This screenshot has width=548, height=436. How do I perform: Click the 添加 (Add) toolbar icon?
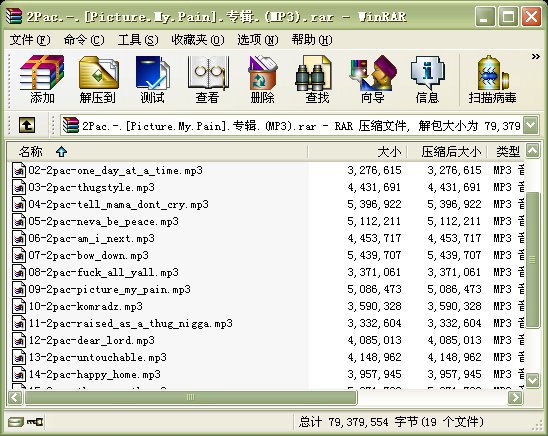pyautogui.click(x=42, y=80)
